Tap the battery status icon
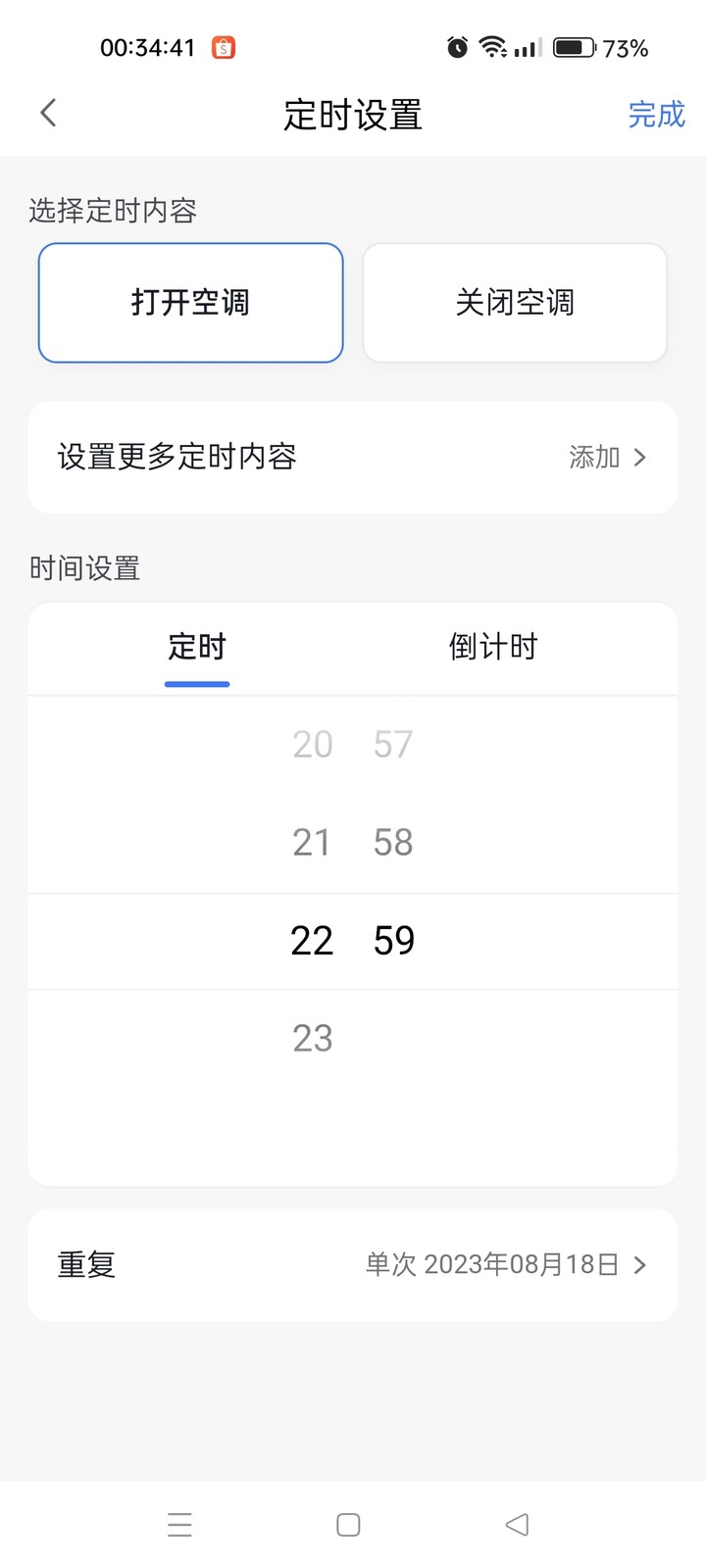The image size is (706, 1568). pyautogui.click(x=575, y=47)
